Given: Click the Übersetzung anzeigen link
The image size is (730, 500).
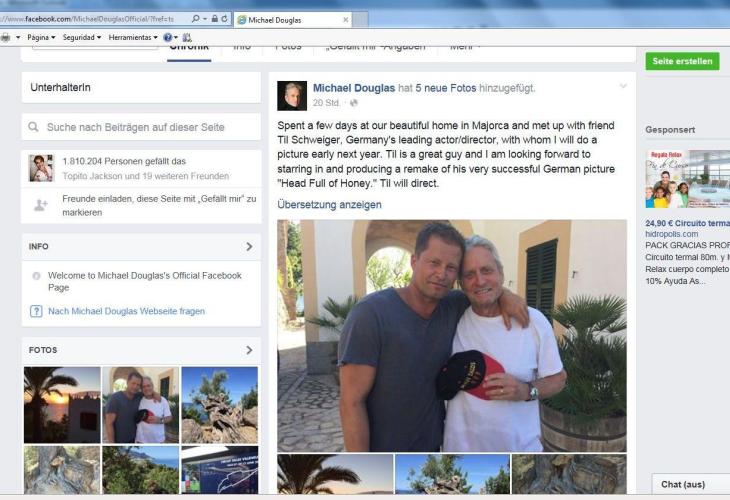Looking at the screenshot, I should click(x=329, y=204).
